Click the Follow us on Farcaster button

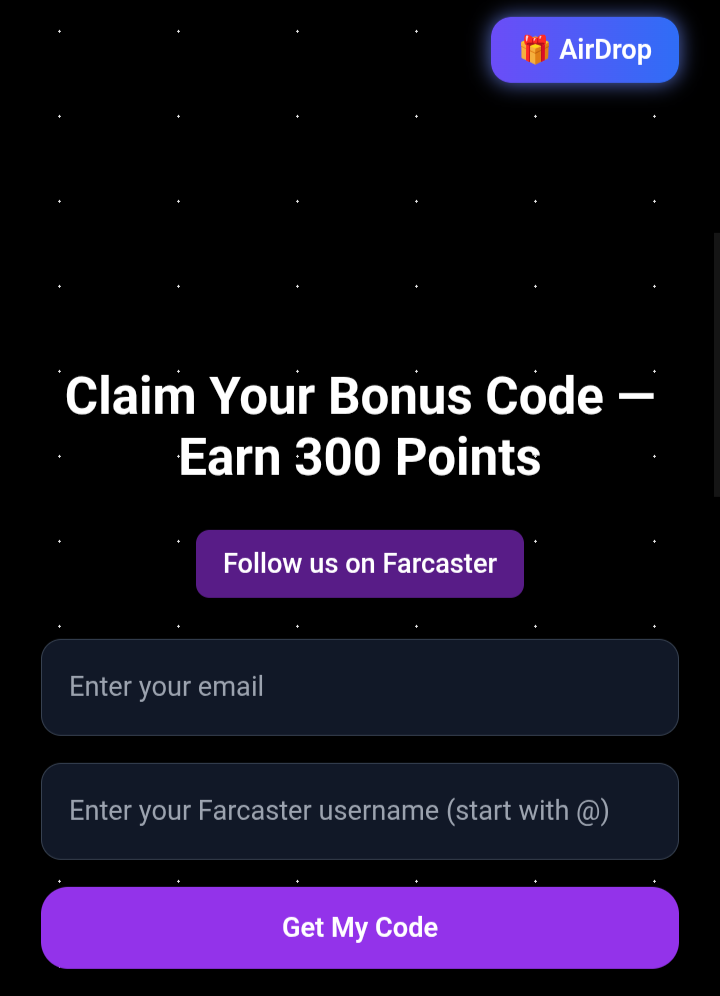pos(360,563)
